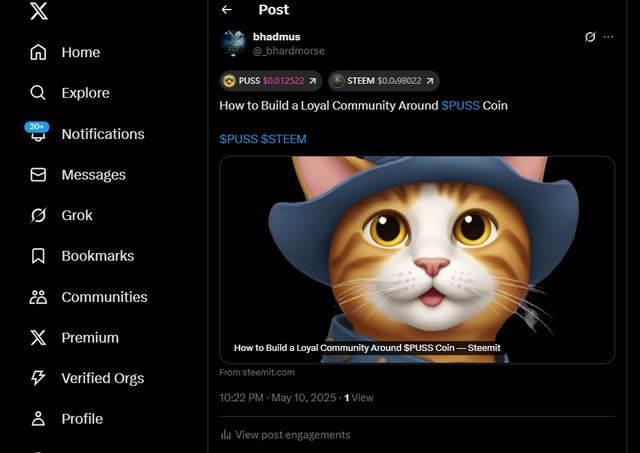640x453 pixels.
Task: Click the Communities people icon
Action: 38,297
